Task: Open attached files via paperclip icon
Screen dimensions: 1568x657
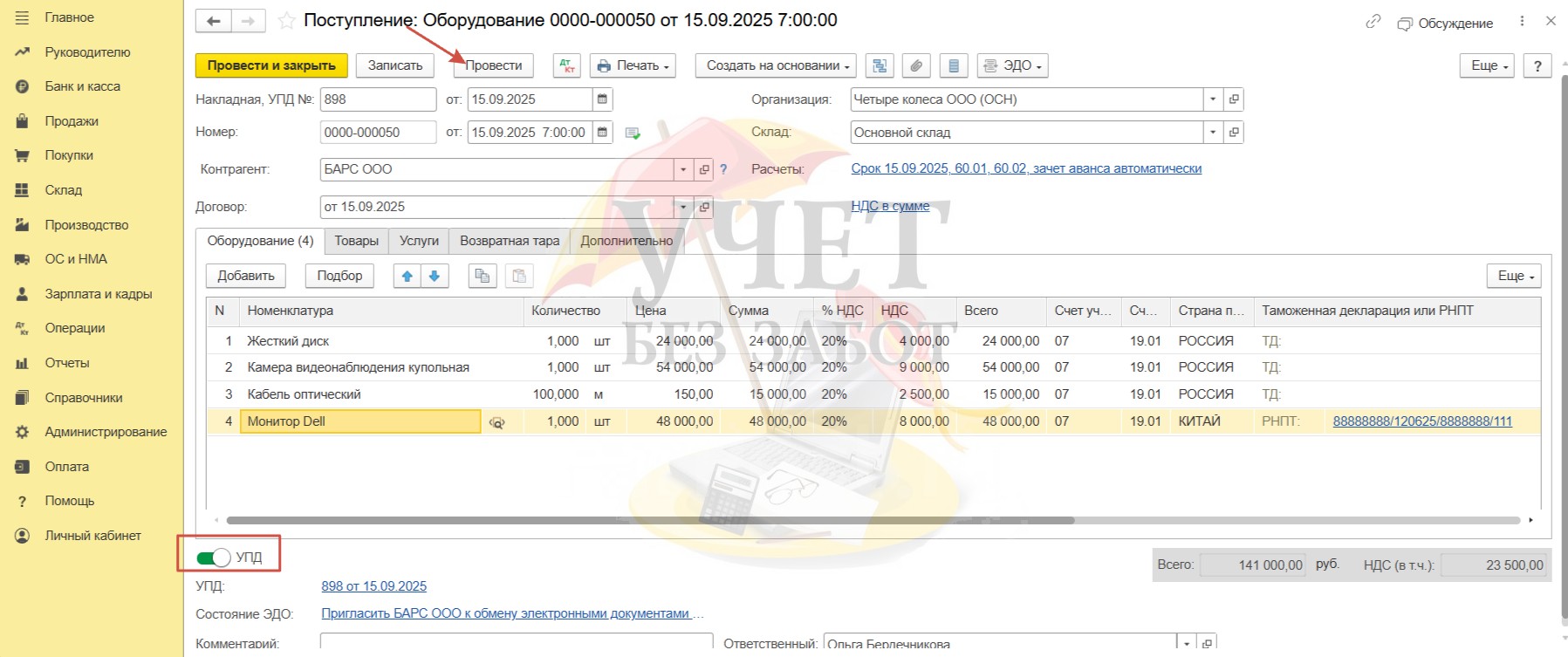Action: (x=915, y=65)
